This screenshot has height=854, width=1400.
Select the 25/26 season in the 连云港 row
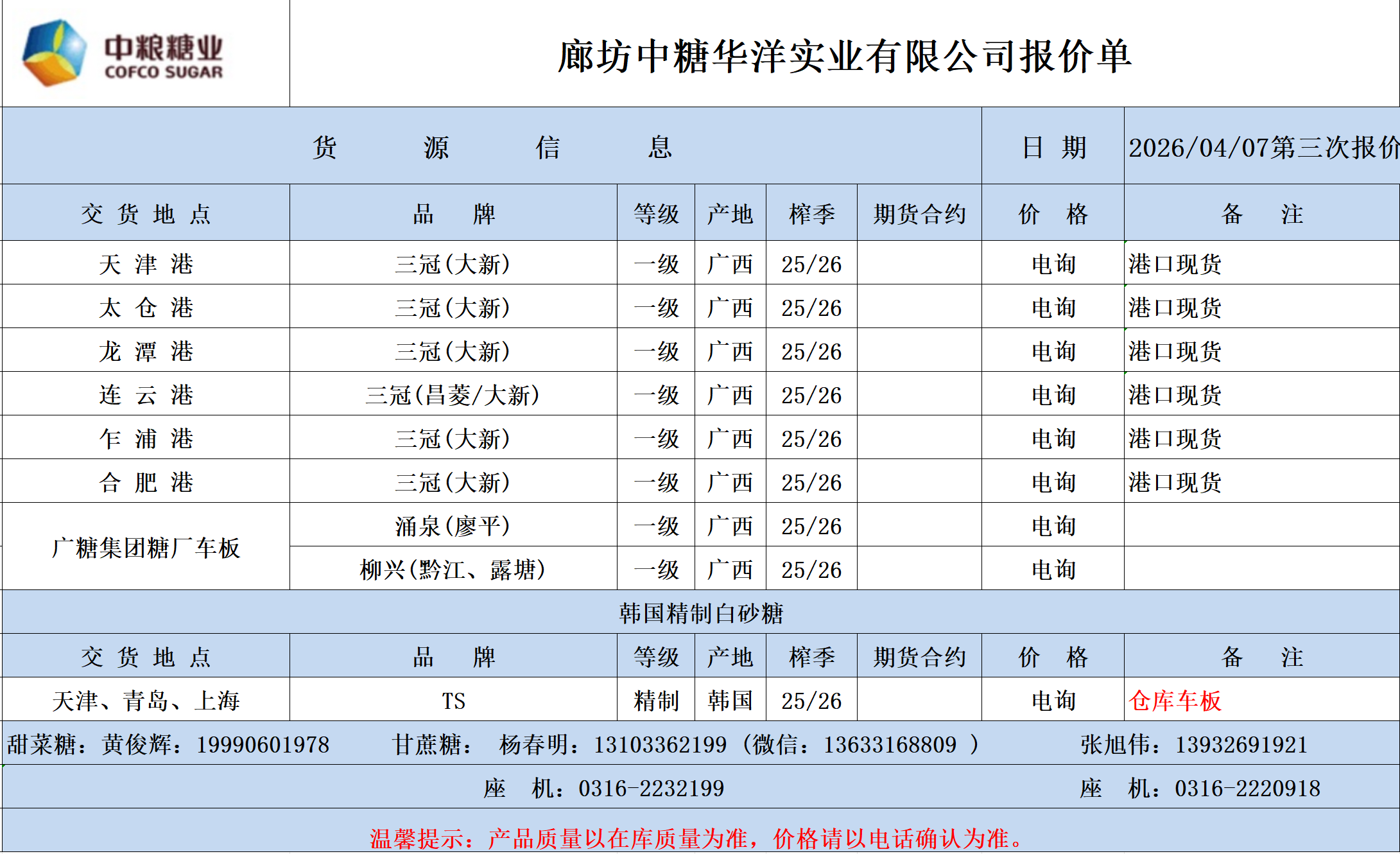pos(811,395)
